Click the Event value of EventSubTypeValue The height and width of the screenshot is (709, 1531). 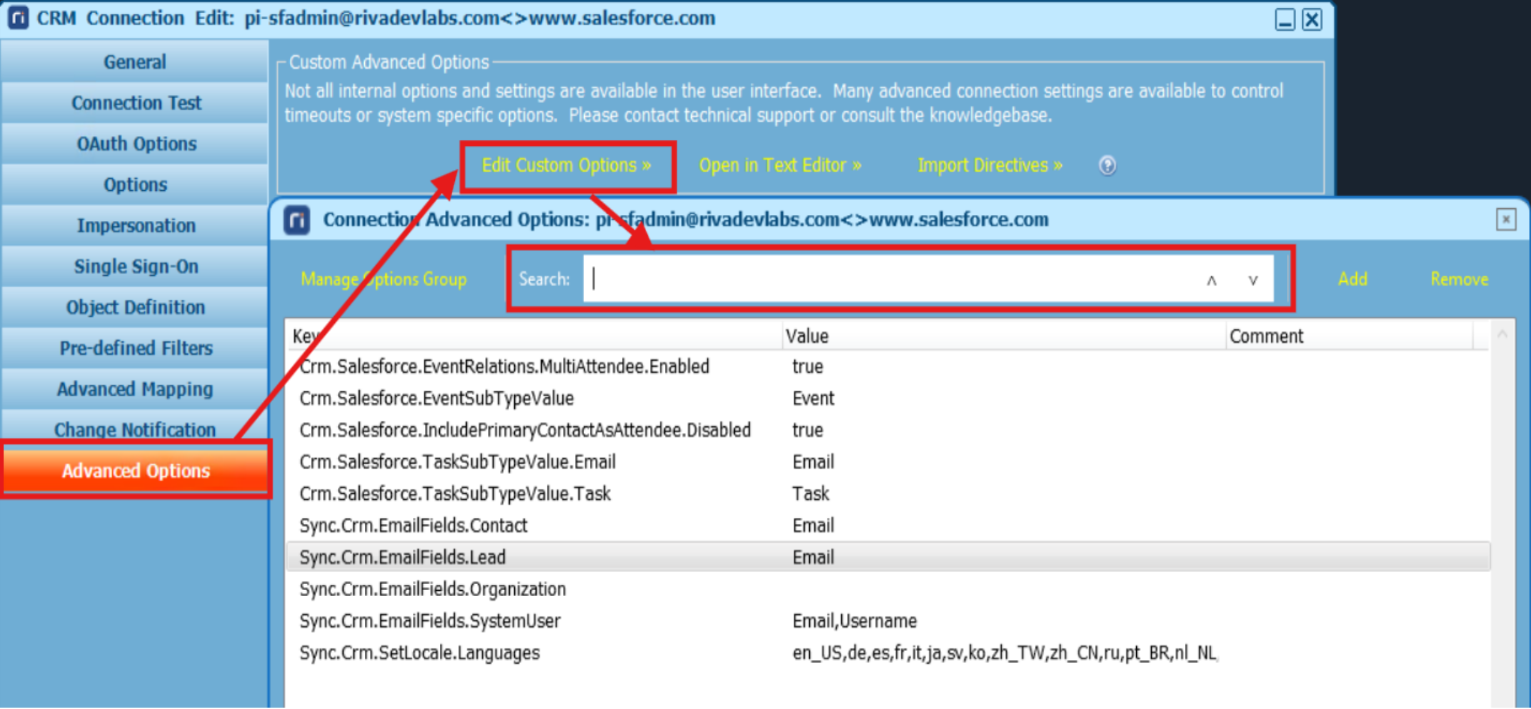point(813,399)
